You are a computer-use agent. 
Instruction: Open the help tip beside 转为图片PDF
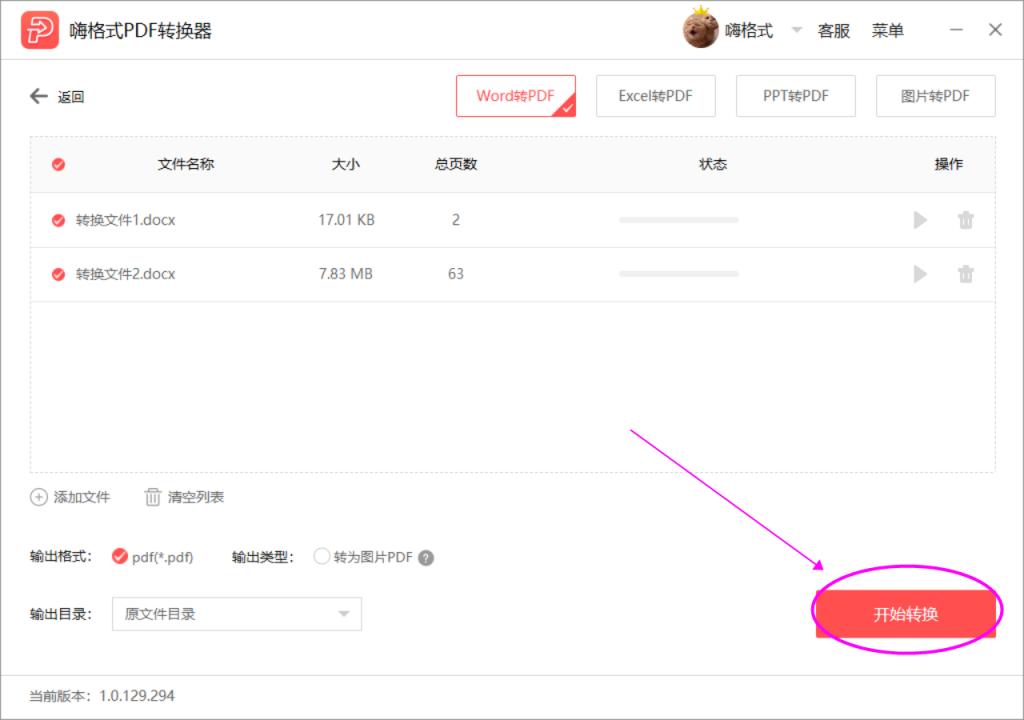pos(426,557)
